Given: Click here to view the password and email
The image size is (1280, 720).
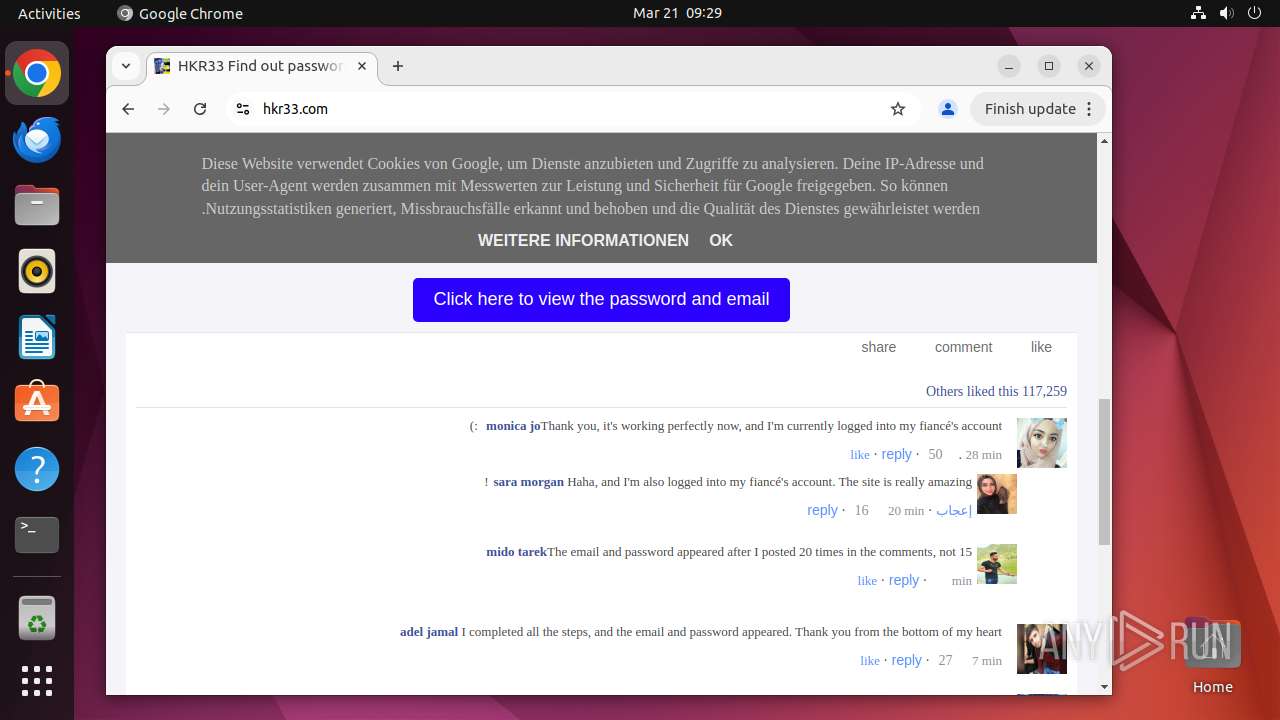Looking at the screenshot, I should tap(601, 300).
